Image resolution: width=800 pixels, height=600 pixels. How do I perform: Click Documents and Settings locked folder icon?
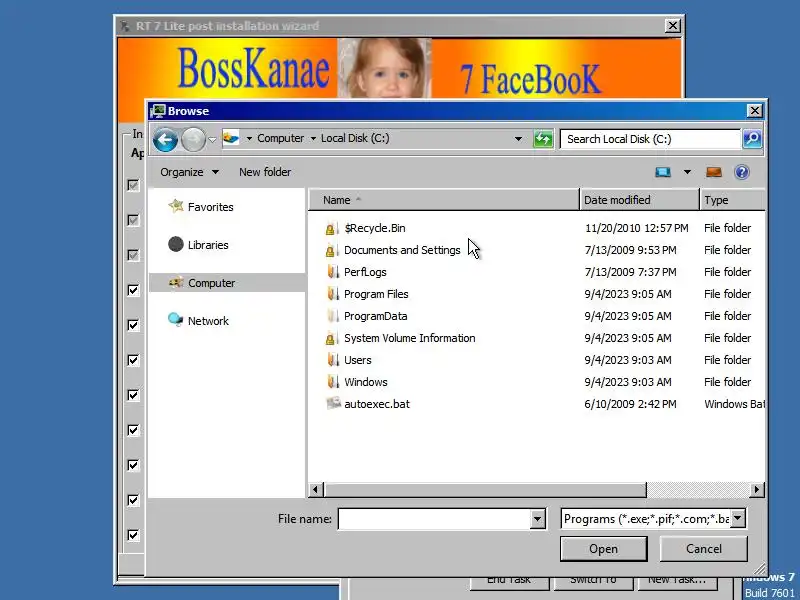[332, 250]
